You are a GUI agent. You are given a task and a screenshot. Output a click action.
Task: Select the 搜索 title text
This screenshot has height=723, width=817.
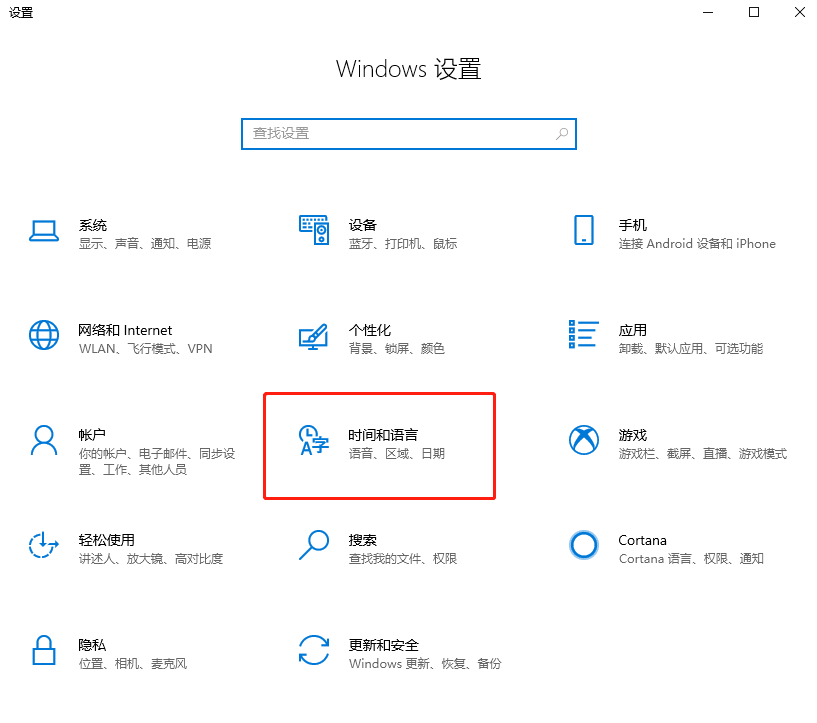pyautogui.click(x=363, y=540)
